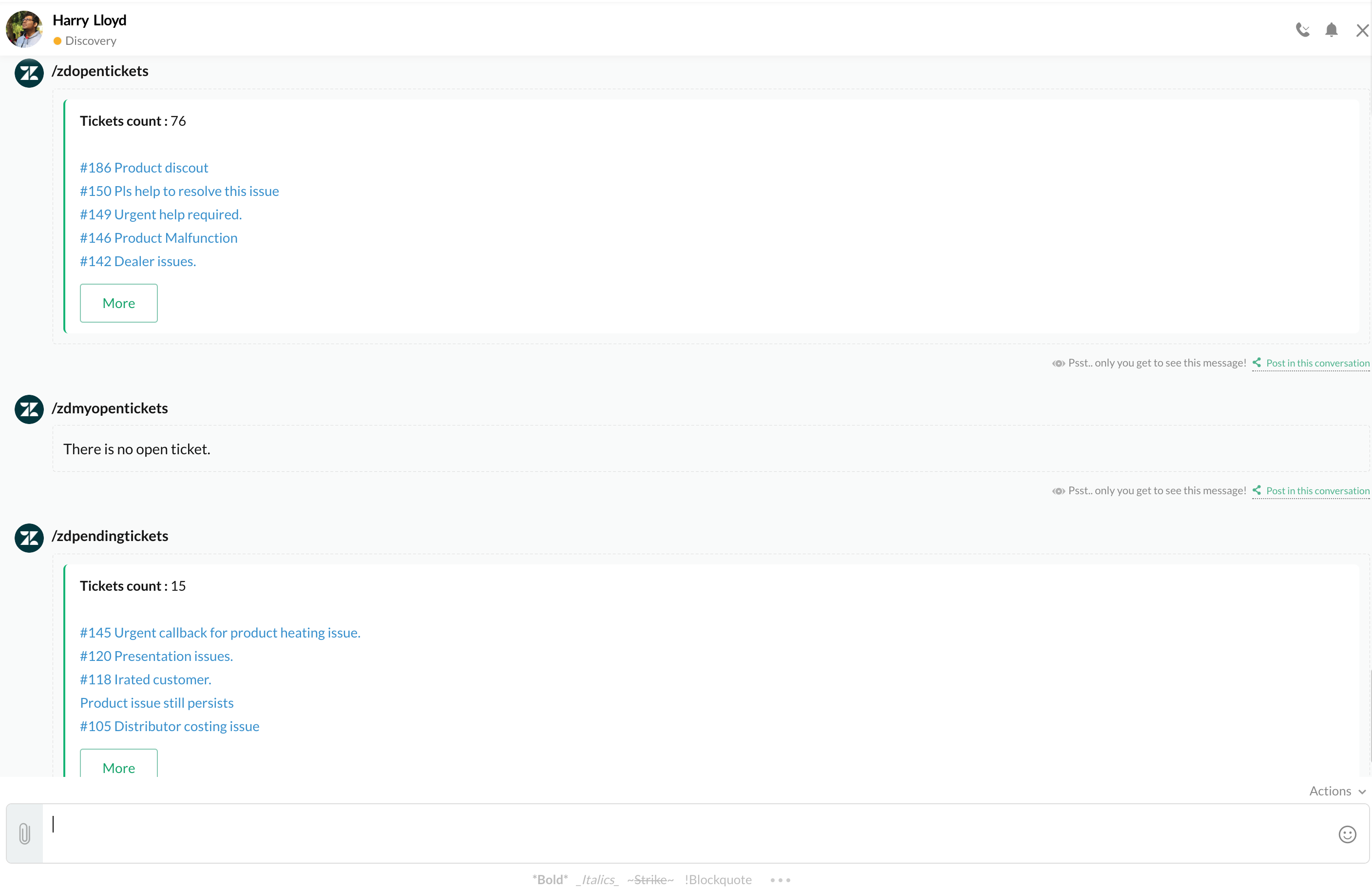Screen dimensions: 1372x890
Task: Close the Harry Lloyd chat window
Action: (x=1362, y=30)
